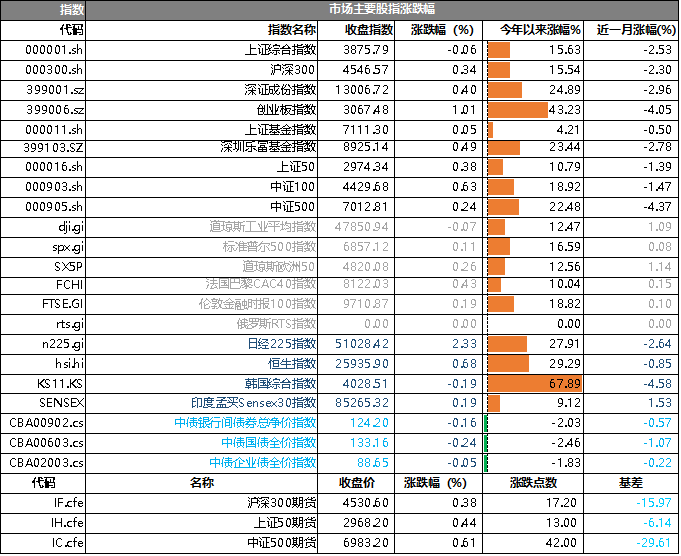Select the 道琼斯工业平均指数 row name
Image resolution: width=681 pixels, height=556 pixels.
[x=262, y=227]
